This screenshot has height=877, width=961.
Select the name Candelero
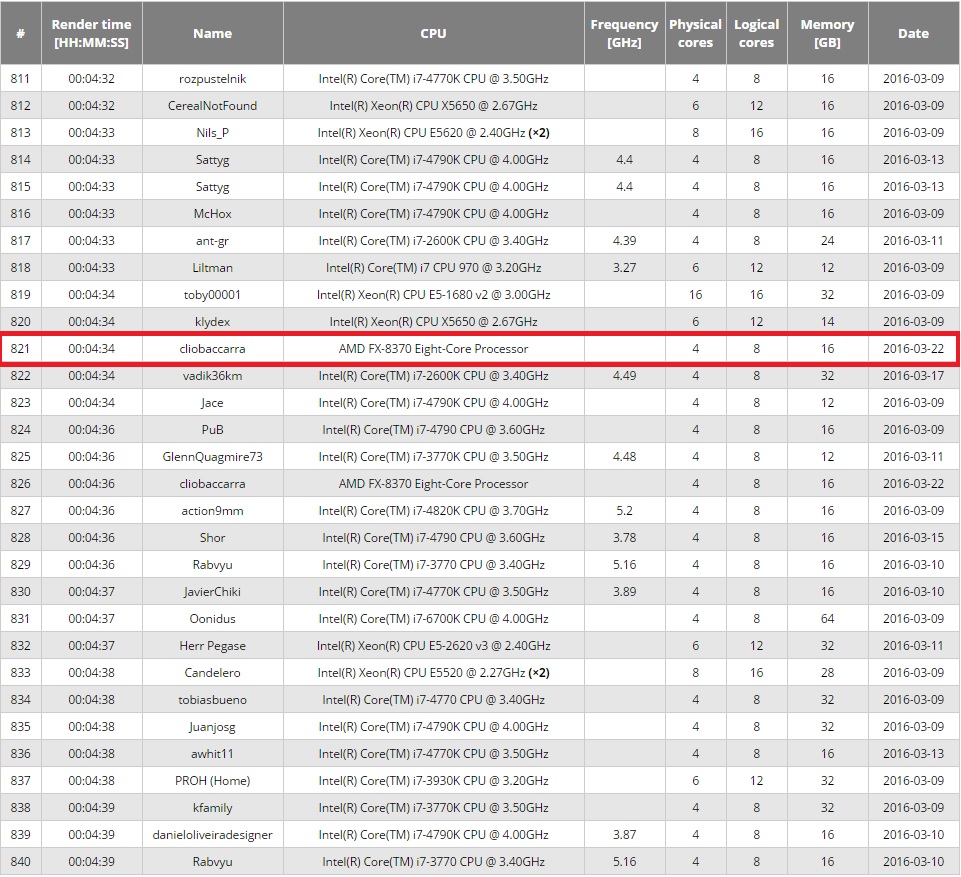coord(212,672)
